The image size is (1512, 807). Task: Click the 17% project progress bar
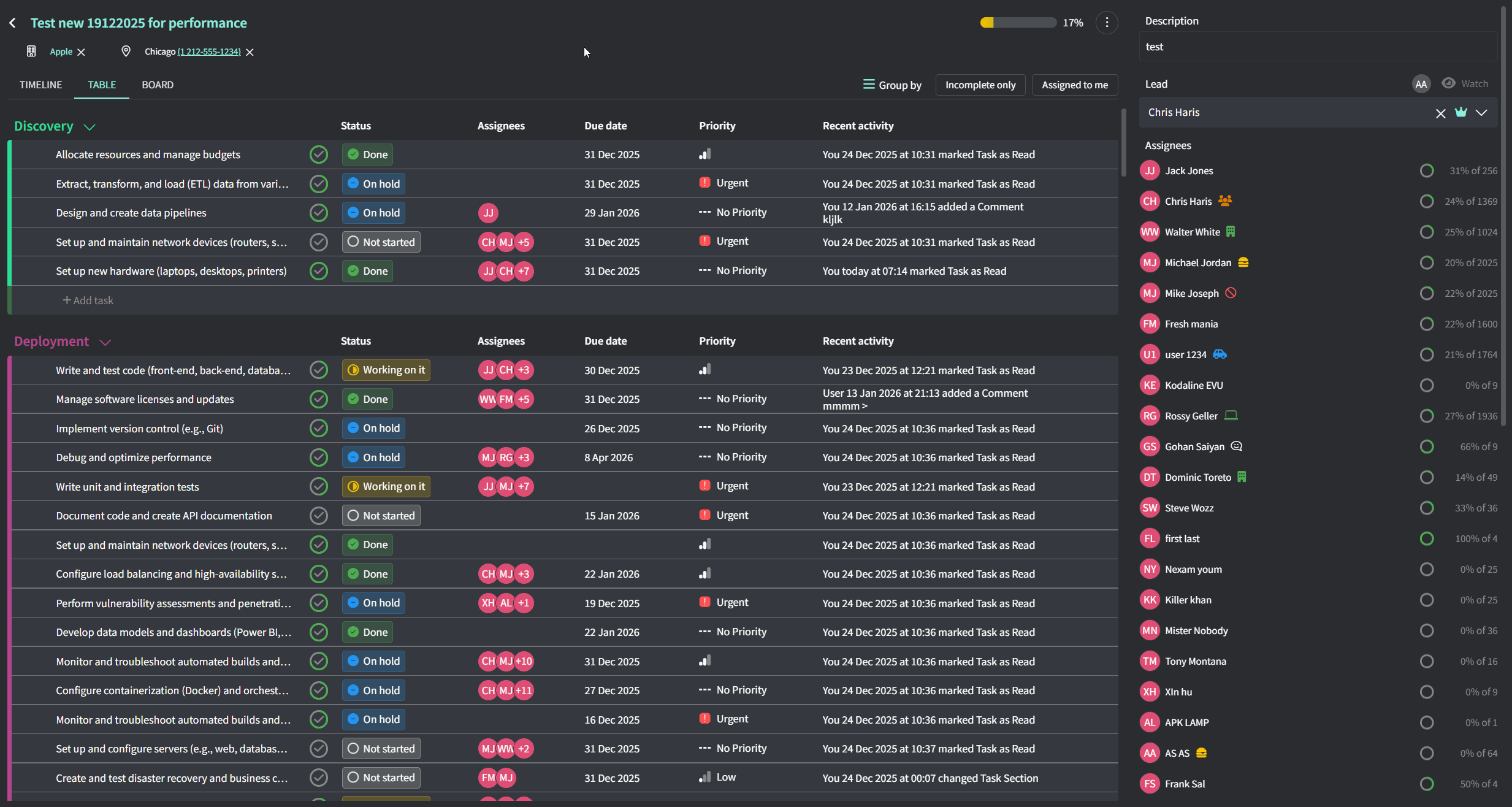pos(1018,23)
